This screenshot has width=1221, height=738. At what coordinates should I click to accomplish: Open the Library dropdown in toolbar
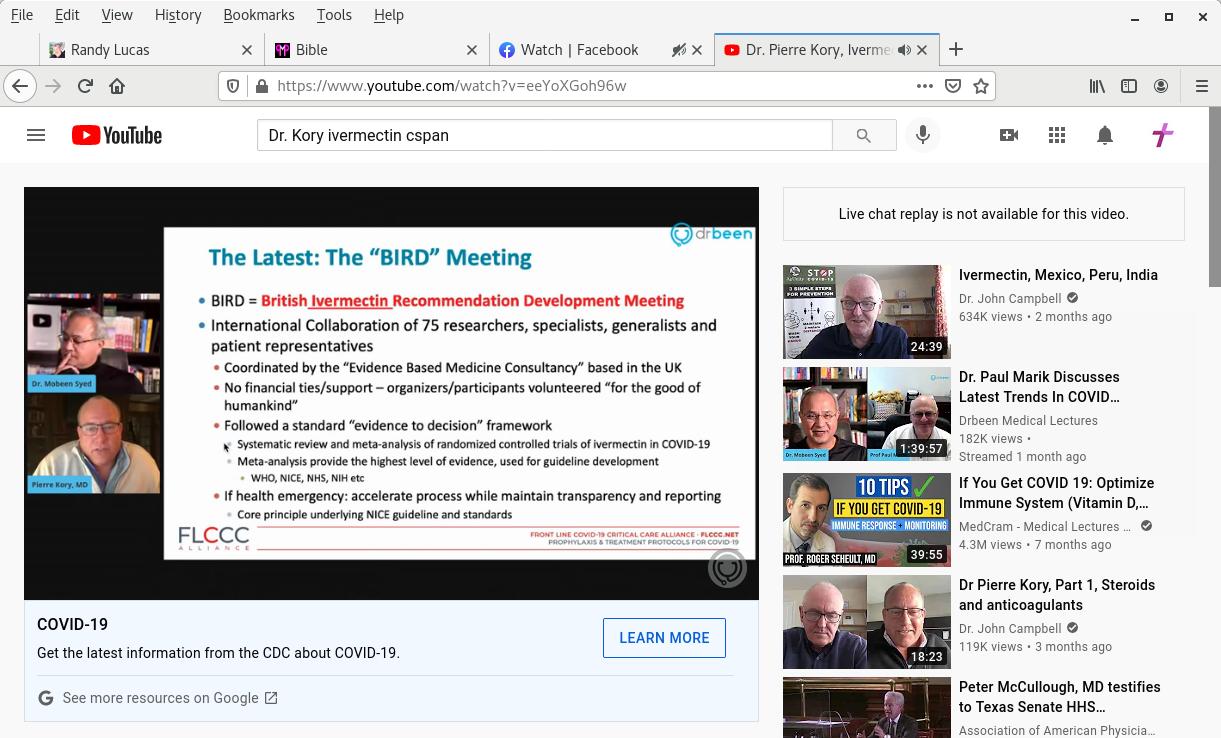pyautogui.click(x=1097, y=86)
